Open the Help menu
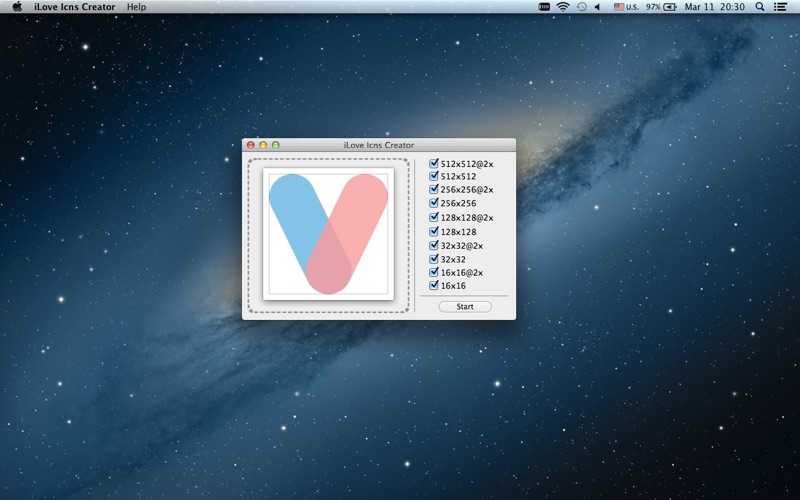Image resolution: width=800 pixels, height=500 pixels. 136,7
